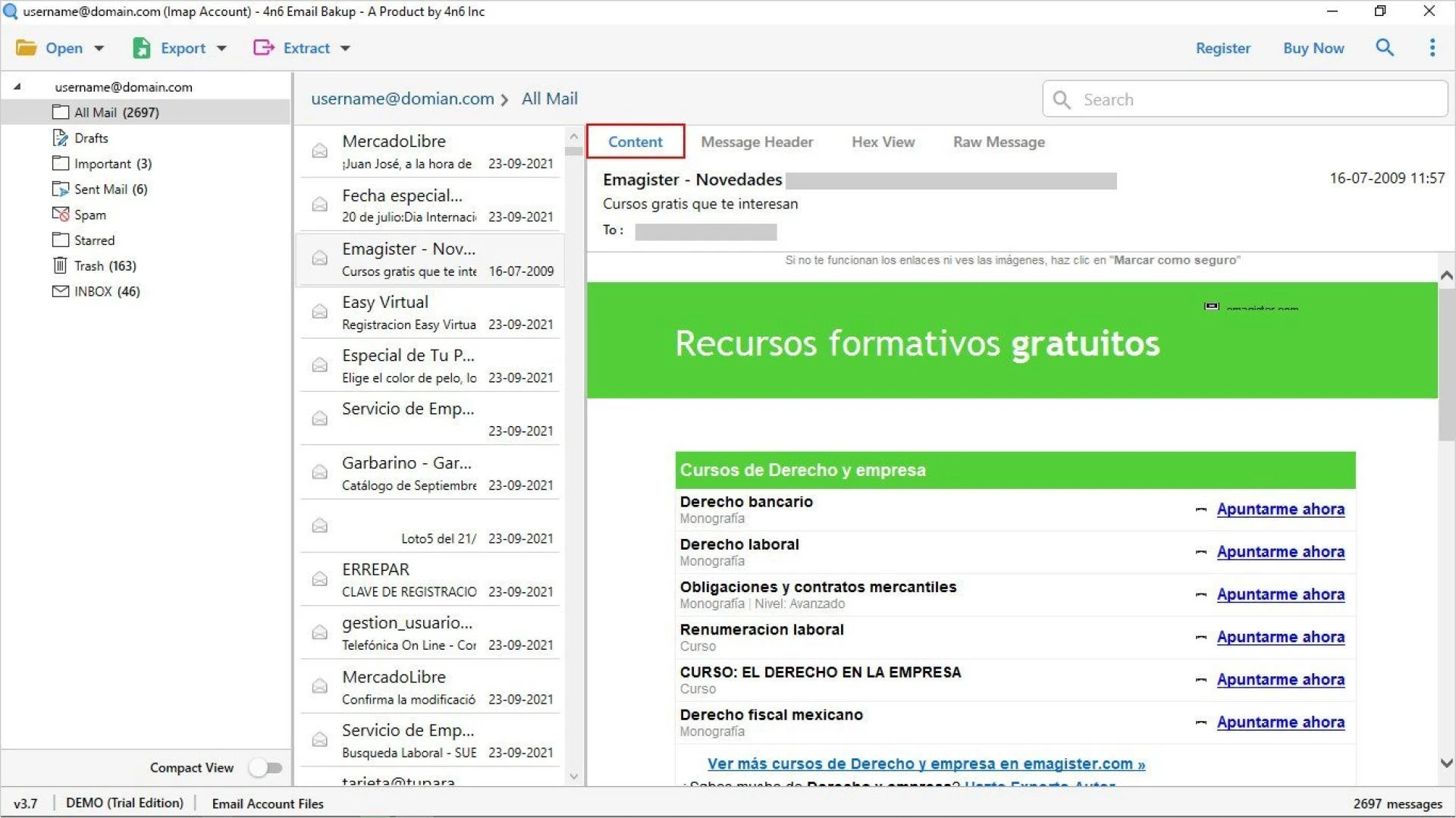Click the Trash folder icon
Screen dimensions: 1456x818
pos(60,265)
